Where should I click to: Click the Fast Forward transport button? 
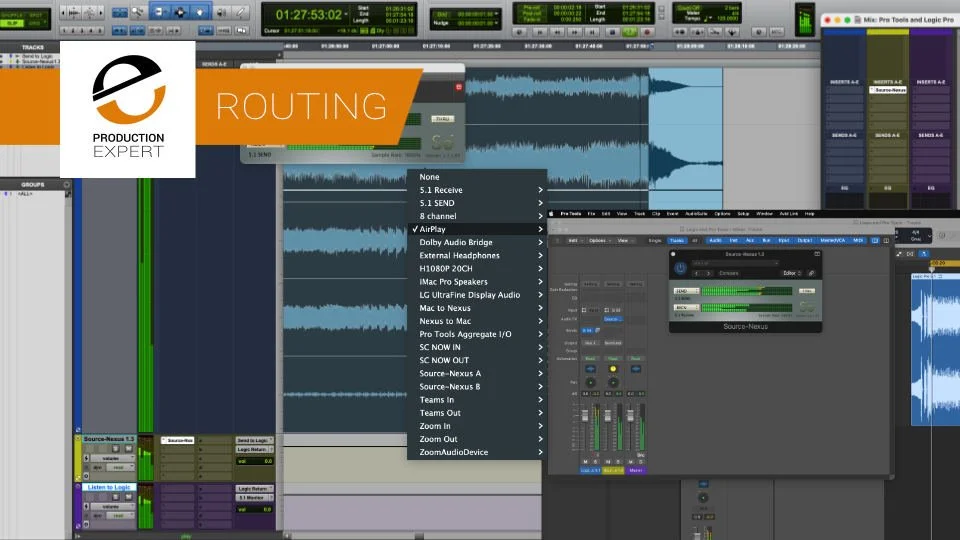point(575,31)
